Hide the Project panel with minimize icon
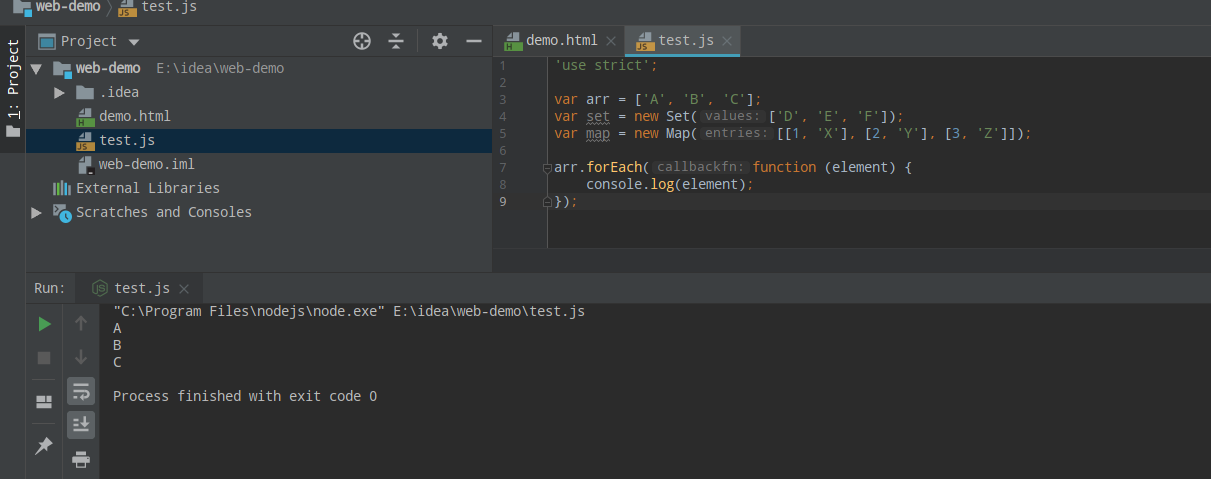The width and height of the screenshot is (1211, 479). point(473,41)
